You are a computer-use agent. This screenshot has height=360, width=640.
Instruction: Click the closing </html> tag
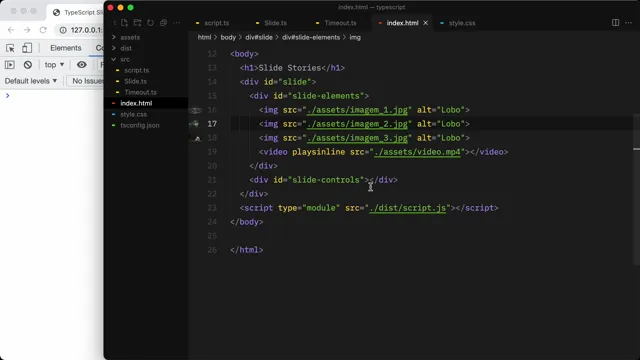point(247,250)
